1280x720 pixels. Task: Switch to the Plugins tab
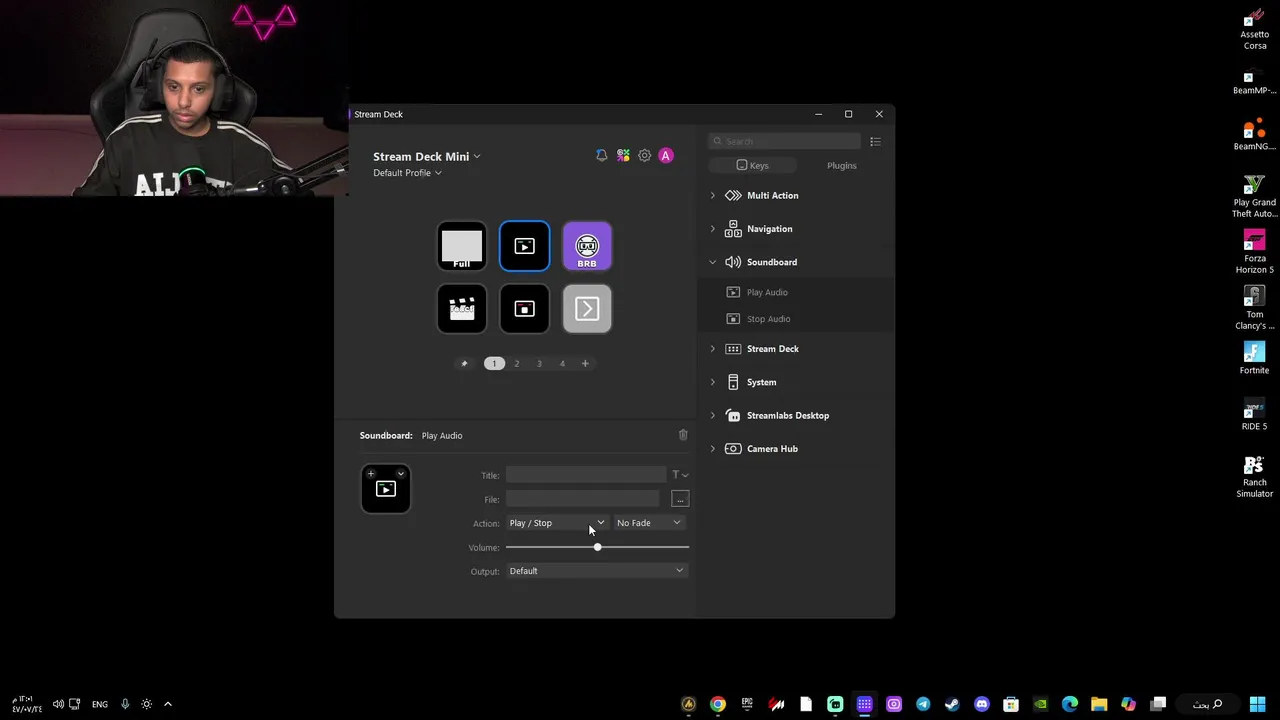click(x=841, y=166)
